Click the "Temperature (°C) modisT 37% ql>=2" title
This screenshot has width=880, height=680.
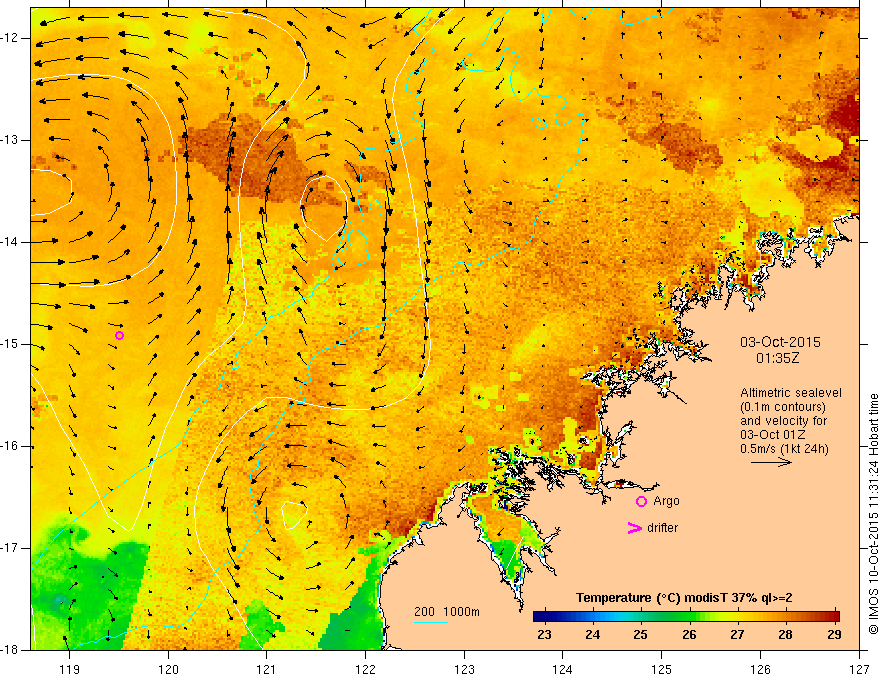point(684,598)
